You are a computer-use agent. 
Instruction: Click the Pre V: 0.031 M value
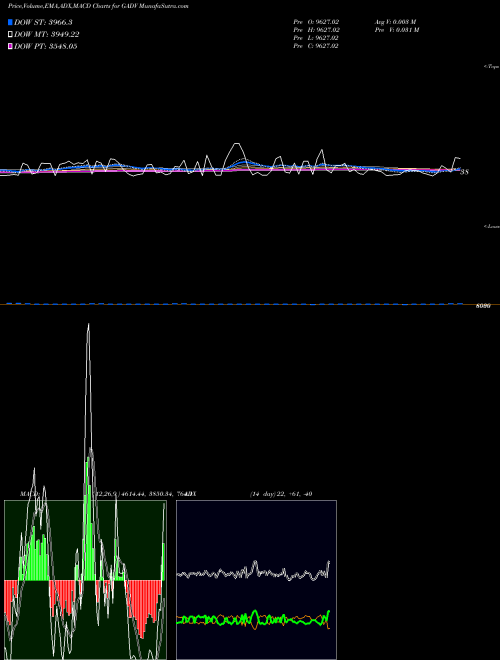click(398, 30)
